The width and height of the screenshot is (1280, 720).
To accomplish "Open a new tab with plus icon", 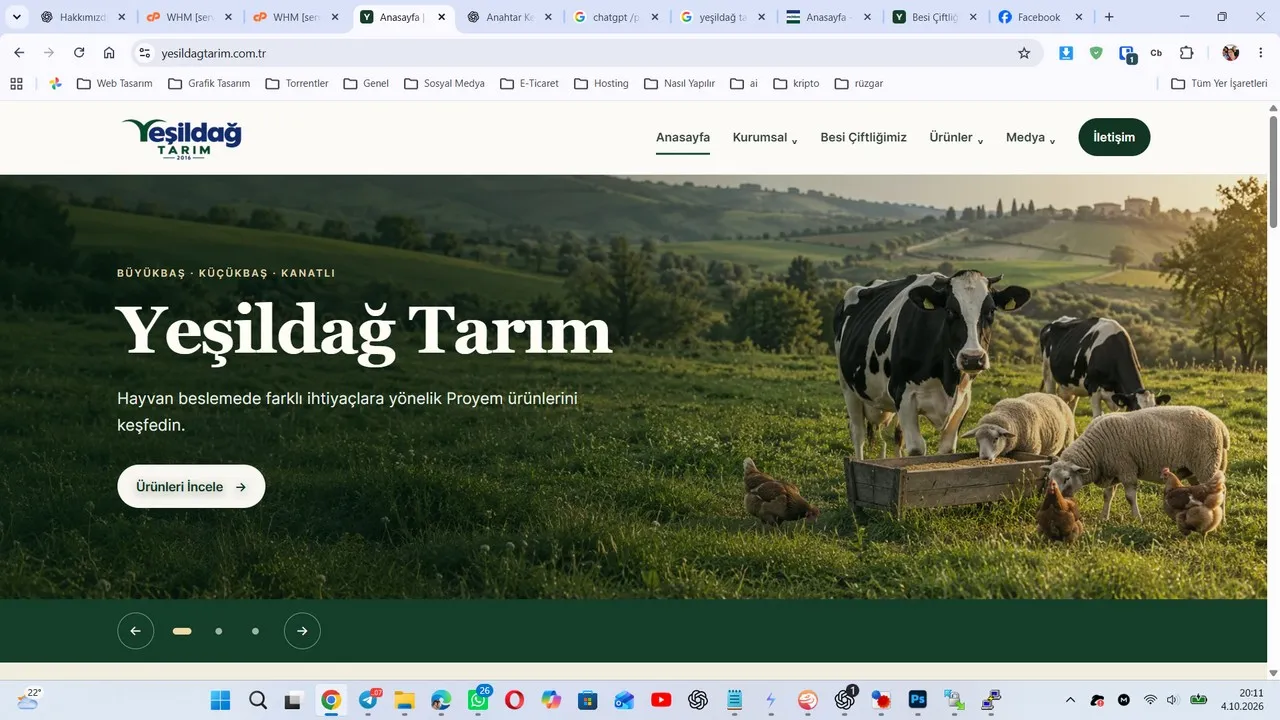I will coord(1109,17).
